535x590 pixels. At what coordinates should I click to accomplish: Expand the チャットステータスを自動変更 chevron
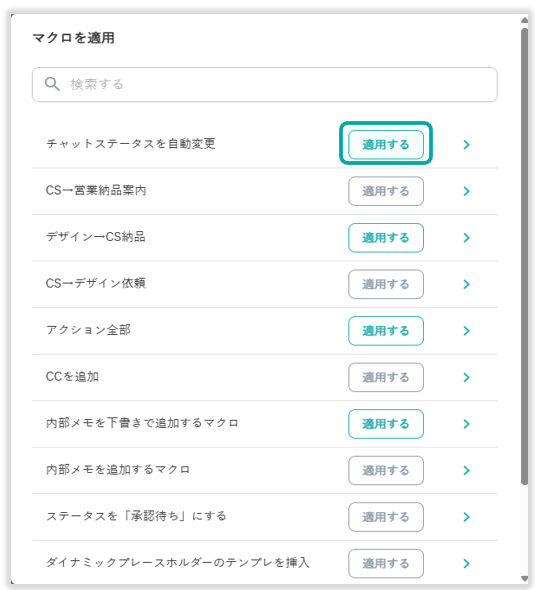point(467,144)
